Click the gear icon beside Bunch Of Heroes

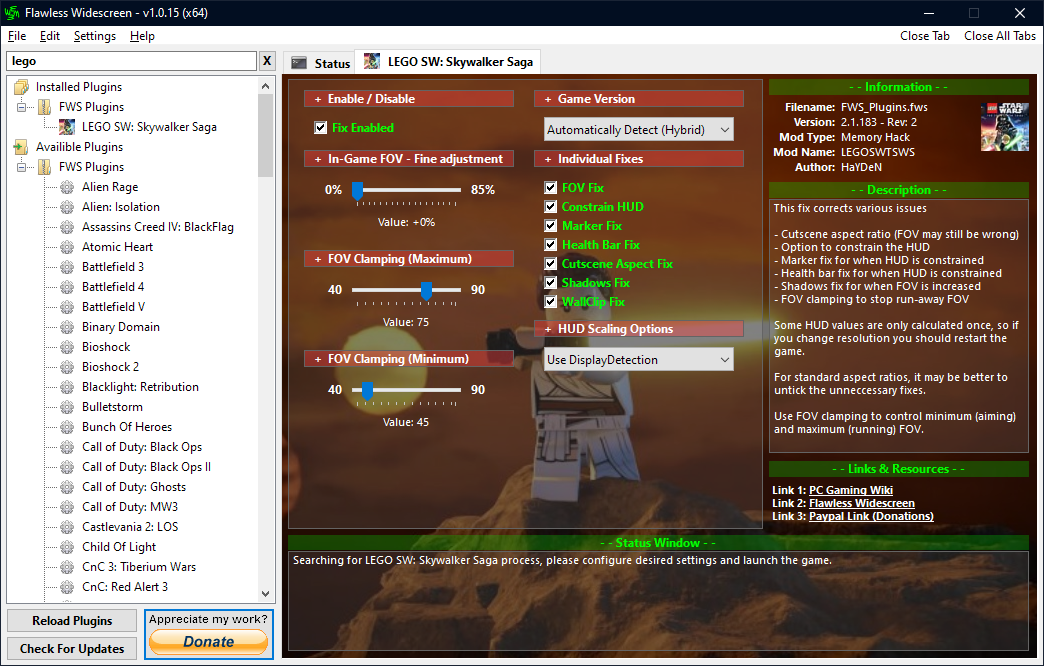point(67,427)
